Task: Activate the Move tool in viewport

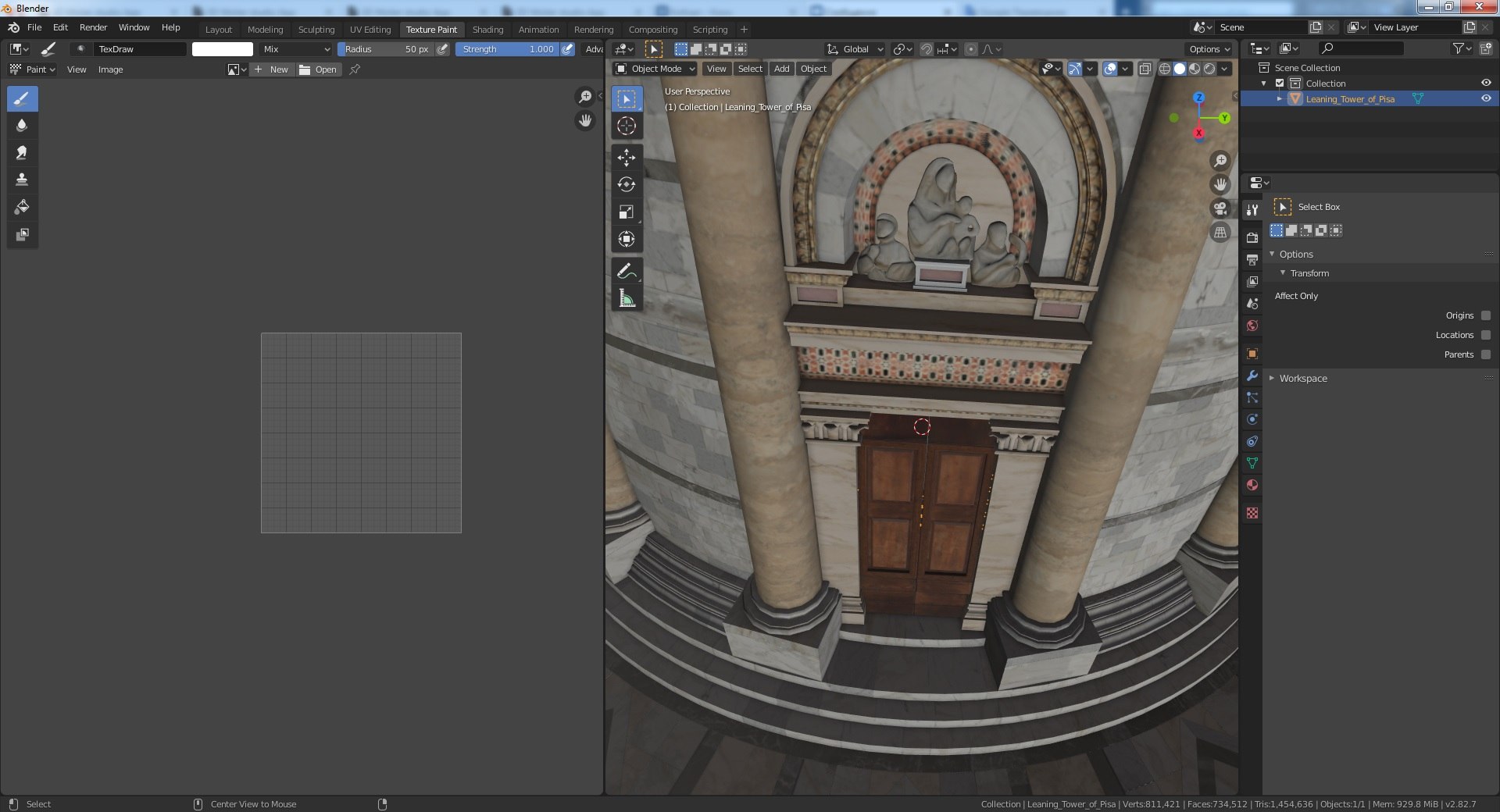Action: pyautogui.click(x=627, y=158)
